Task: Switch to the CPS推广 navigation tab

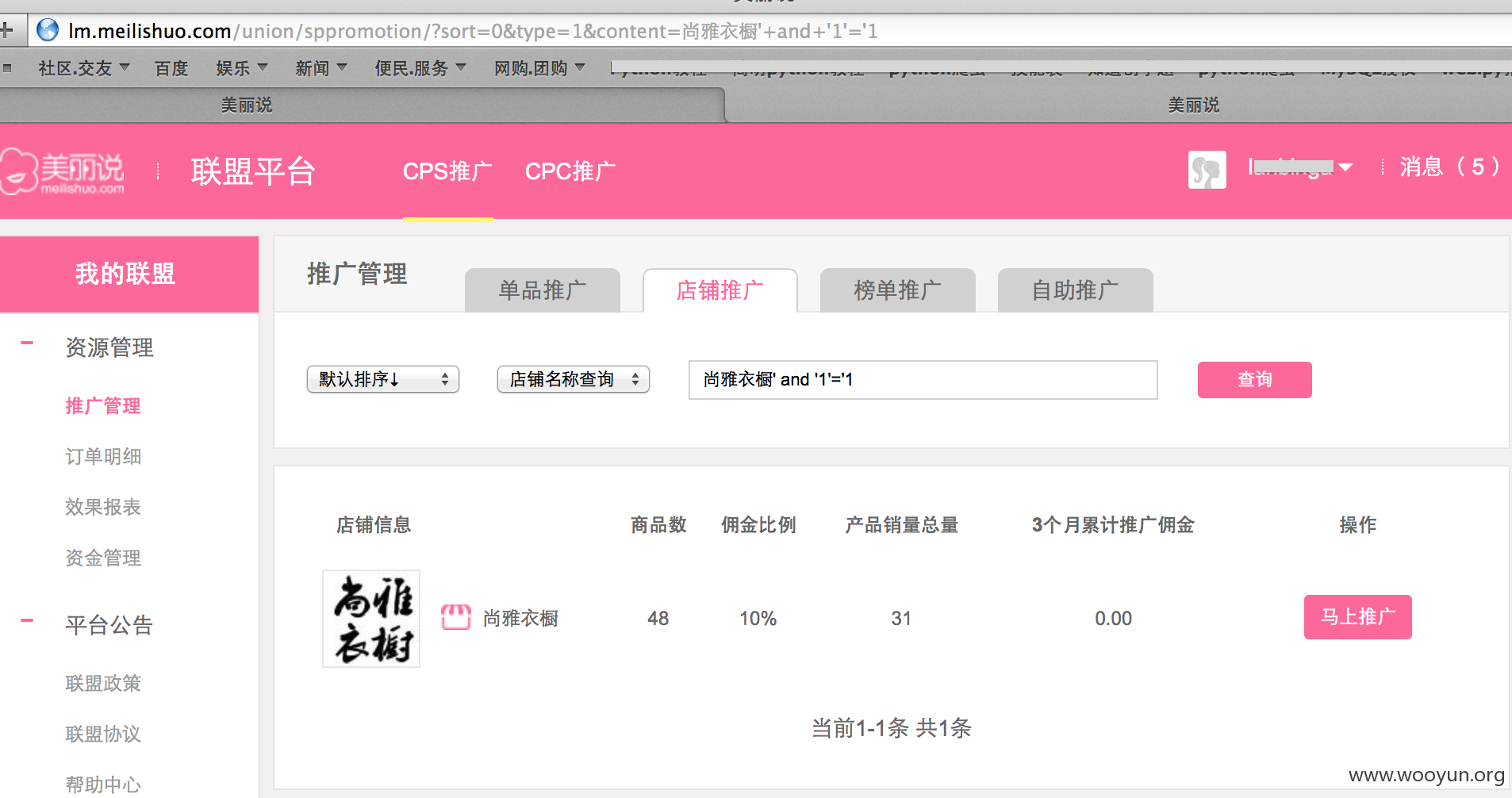Action: click(x=447, y=171)
